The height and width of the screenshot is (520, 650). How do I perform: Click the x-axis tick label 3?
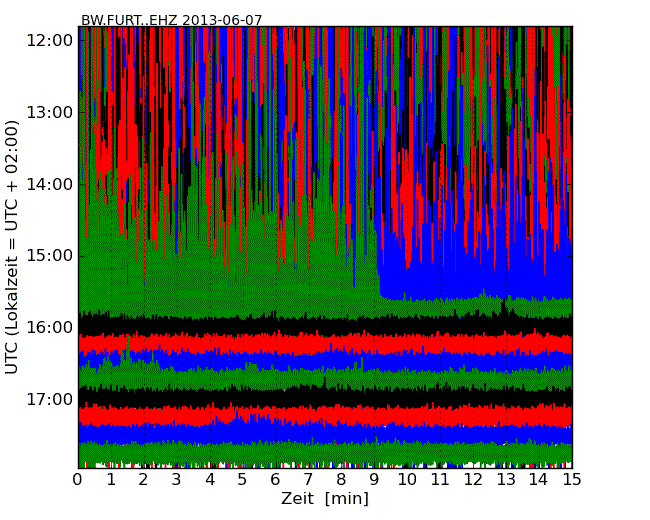(x=177, y=480)
